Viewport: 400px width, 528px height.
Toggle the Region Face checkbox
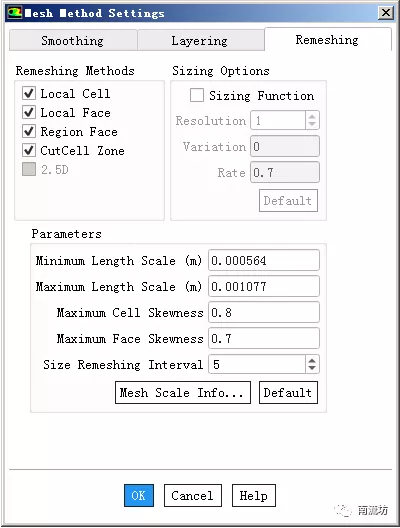pyautogui.click(x=29, y=131)
